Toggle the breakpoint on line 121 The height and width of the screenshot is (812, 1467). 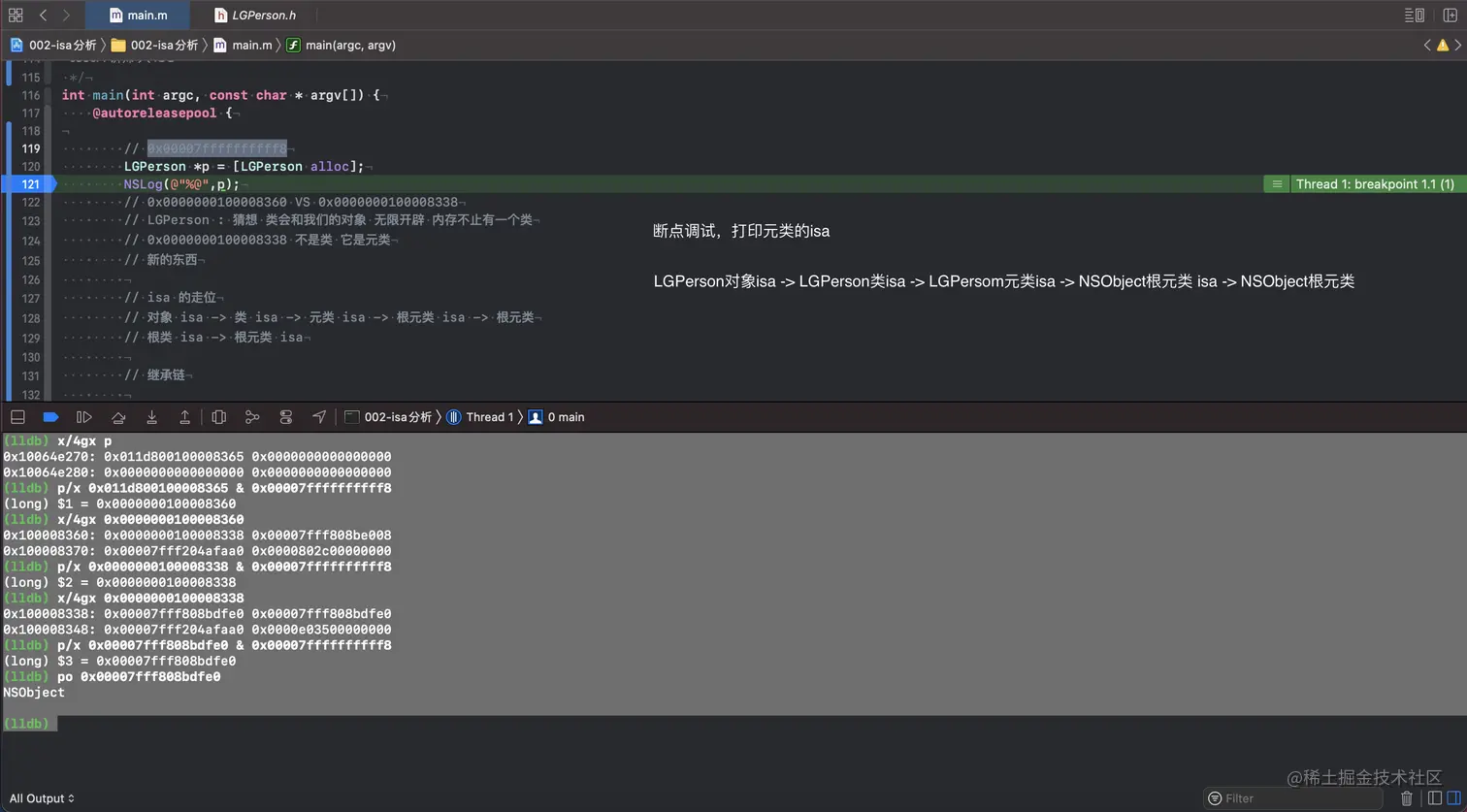[x=31, y=183]
